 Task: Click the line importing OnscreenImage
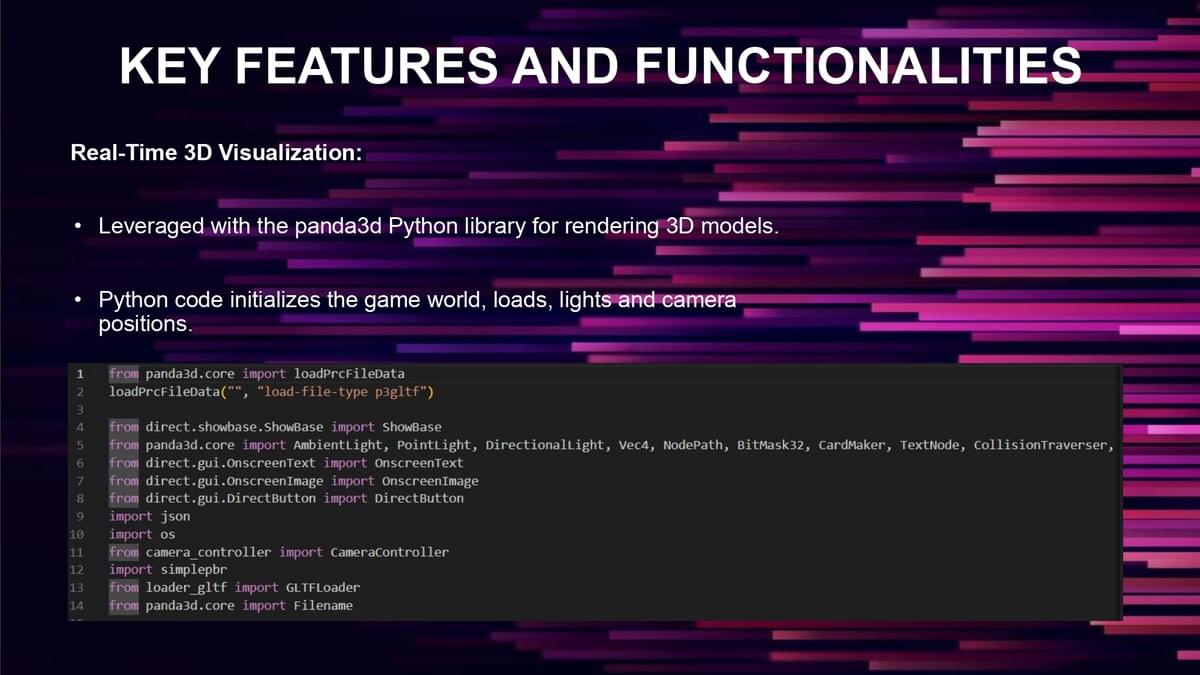tap(294, 480)
